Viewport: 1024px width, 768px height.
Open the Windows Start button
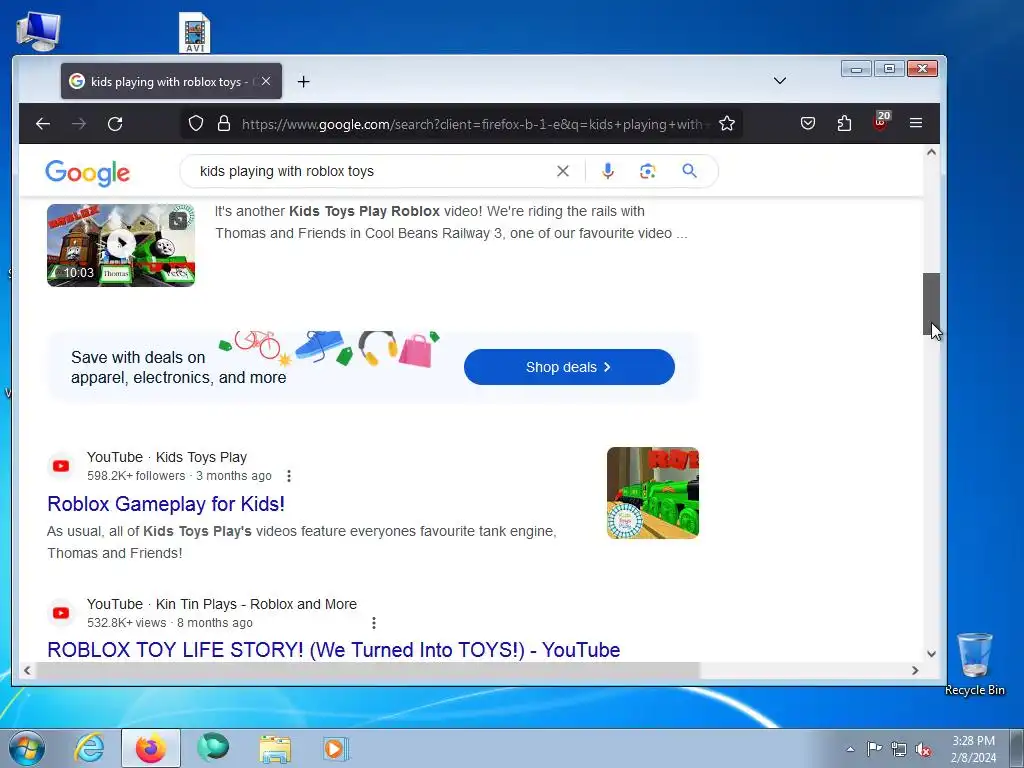click(27, 748)
